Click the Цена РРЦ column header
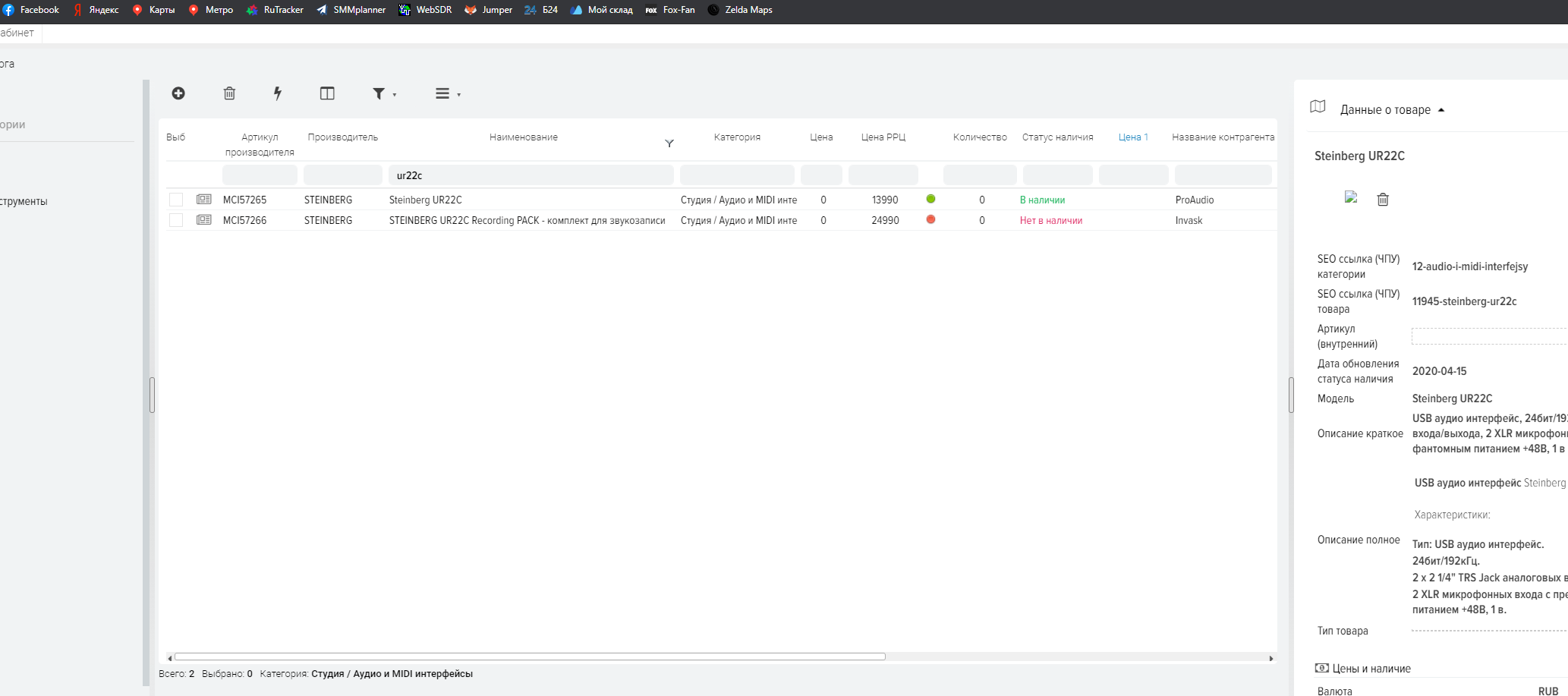This screenshot has height=696, width=1568. pyautogui.click(x=883, y=137)
